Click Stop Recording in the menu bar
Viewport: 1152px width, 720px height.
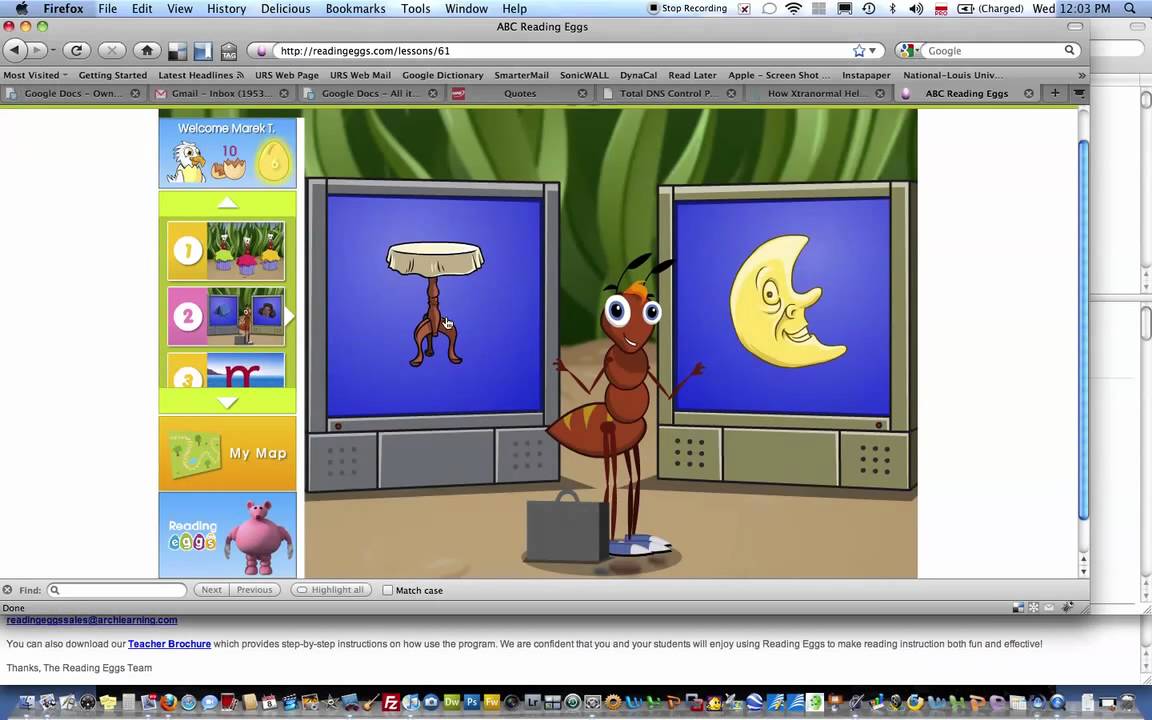(688, 9)
